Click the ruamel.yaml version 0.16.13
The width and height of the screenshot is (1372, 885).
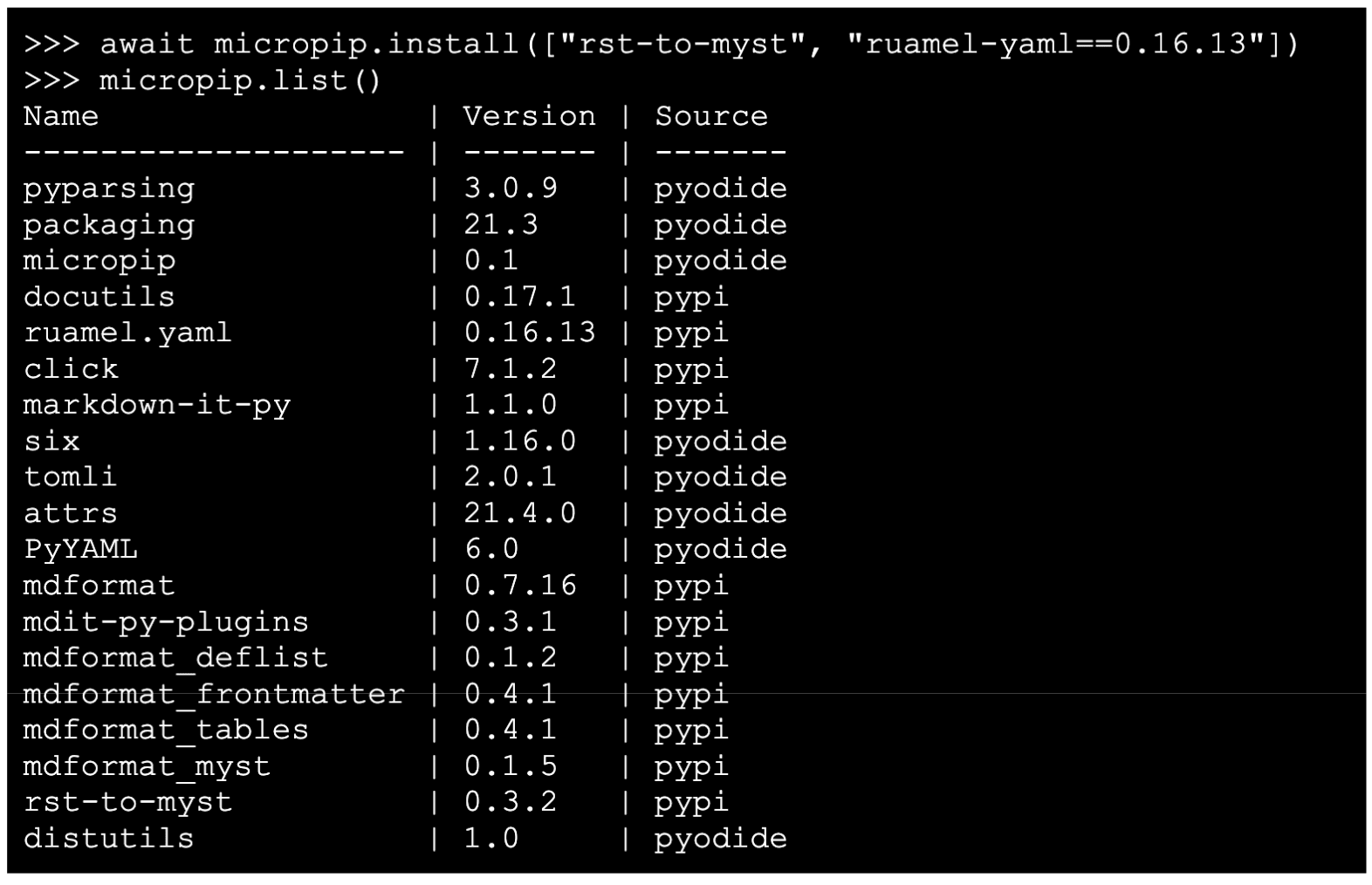529,333
